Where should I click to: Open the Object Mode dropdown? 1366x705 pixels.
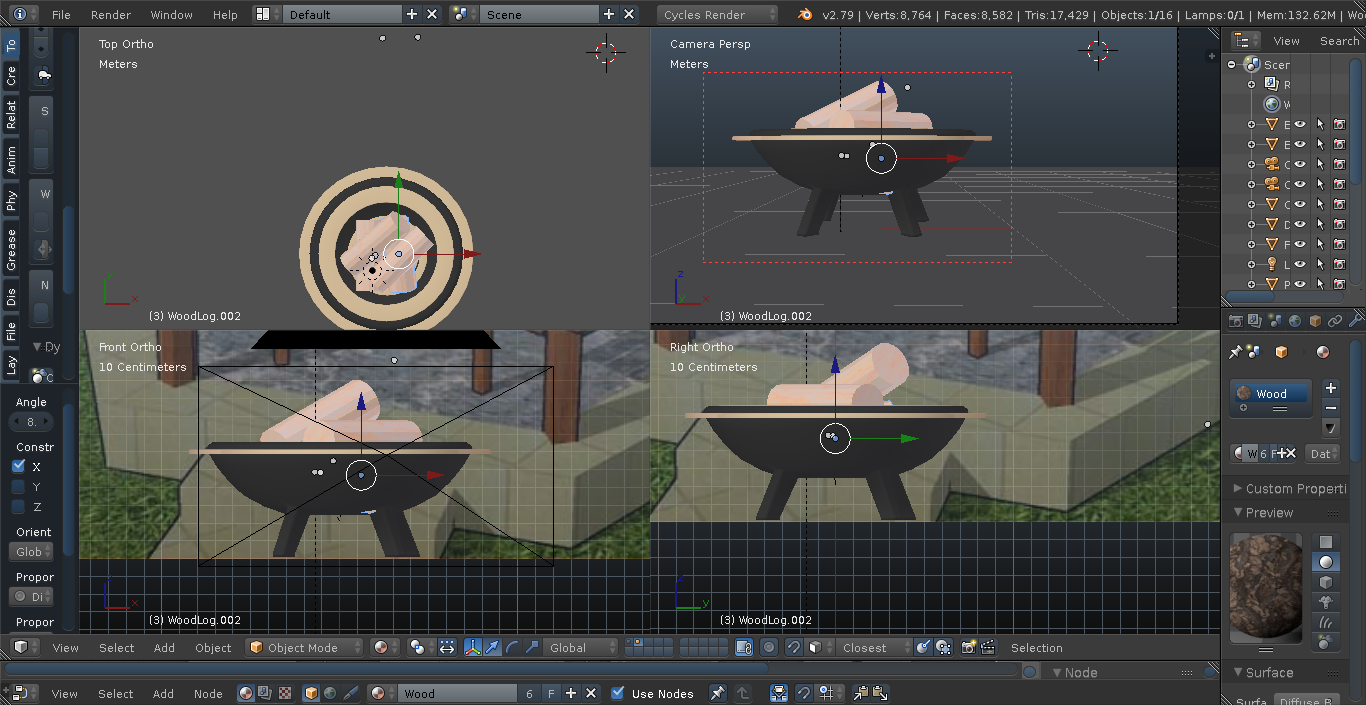click(305, 648)
